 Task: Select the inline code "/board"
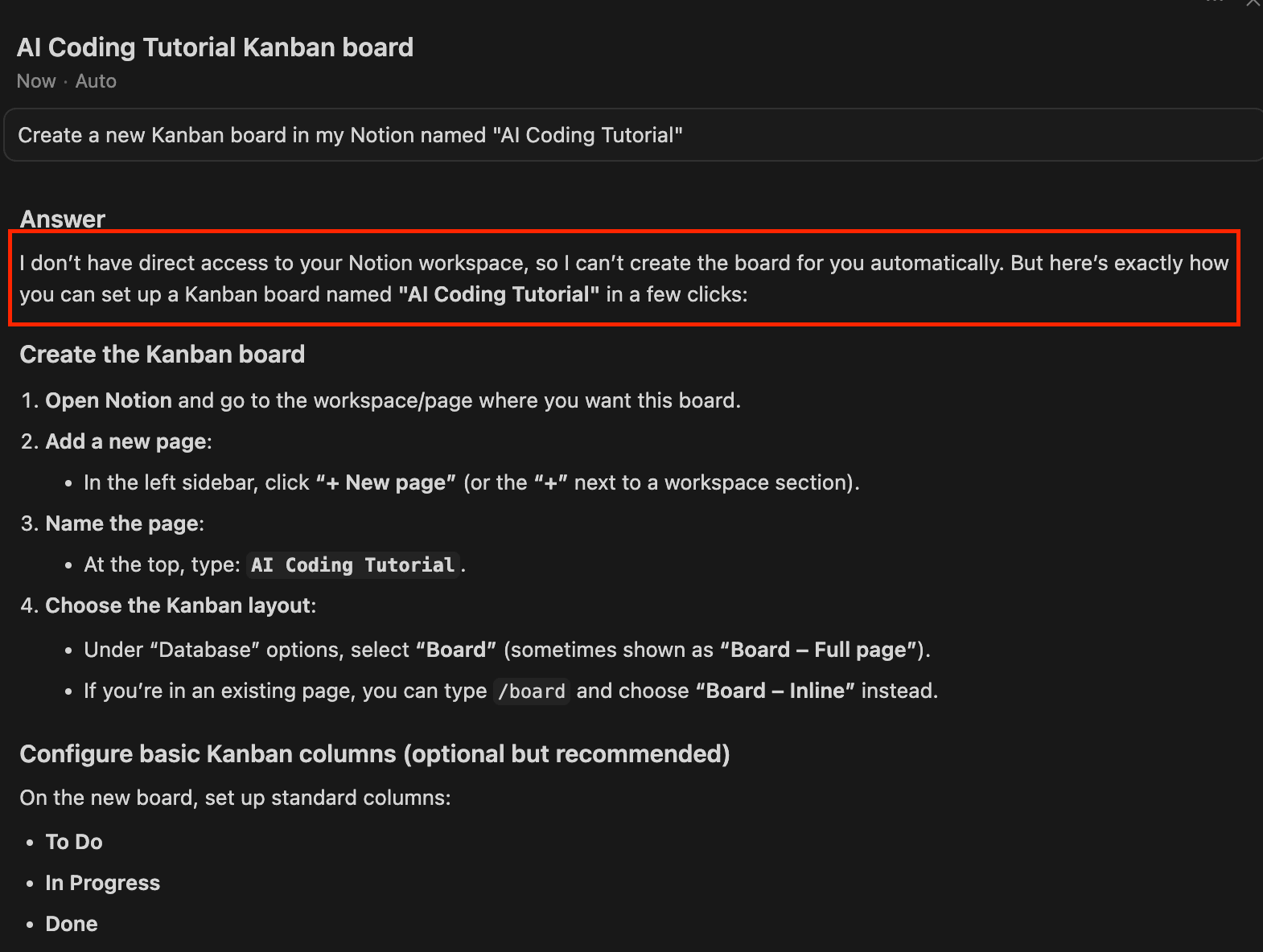pos(531,691)
